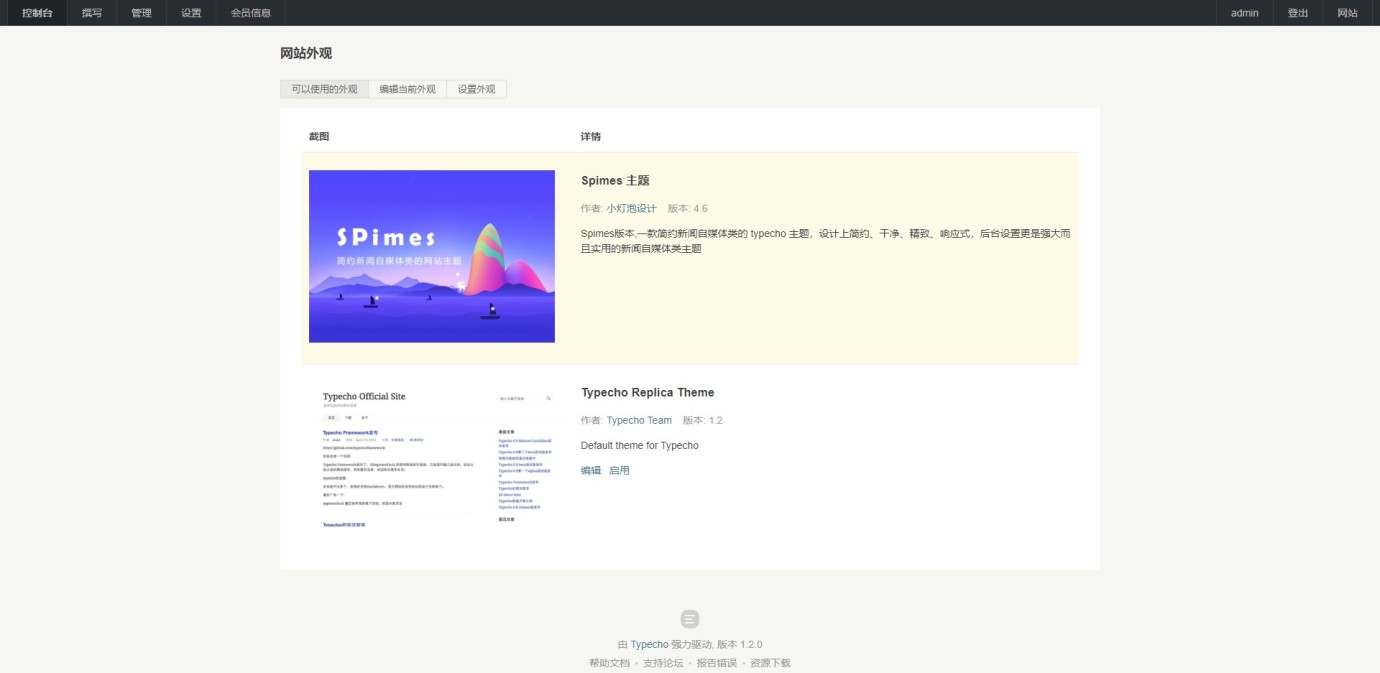This screenshot has height=673, width=1380.
Task: Open 资源下载 footer link
Action: pos(770,663)
